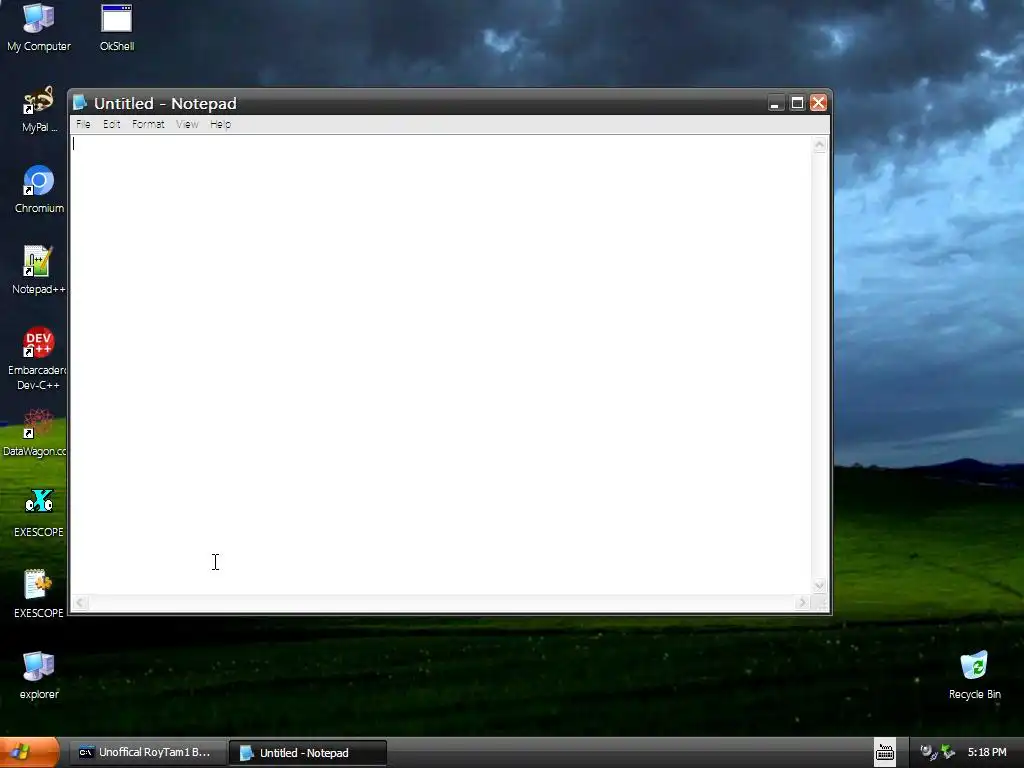Open the Windows Start button
Viewport: 1024px width, 768px height.
click(29, 752)
